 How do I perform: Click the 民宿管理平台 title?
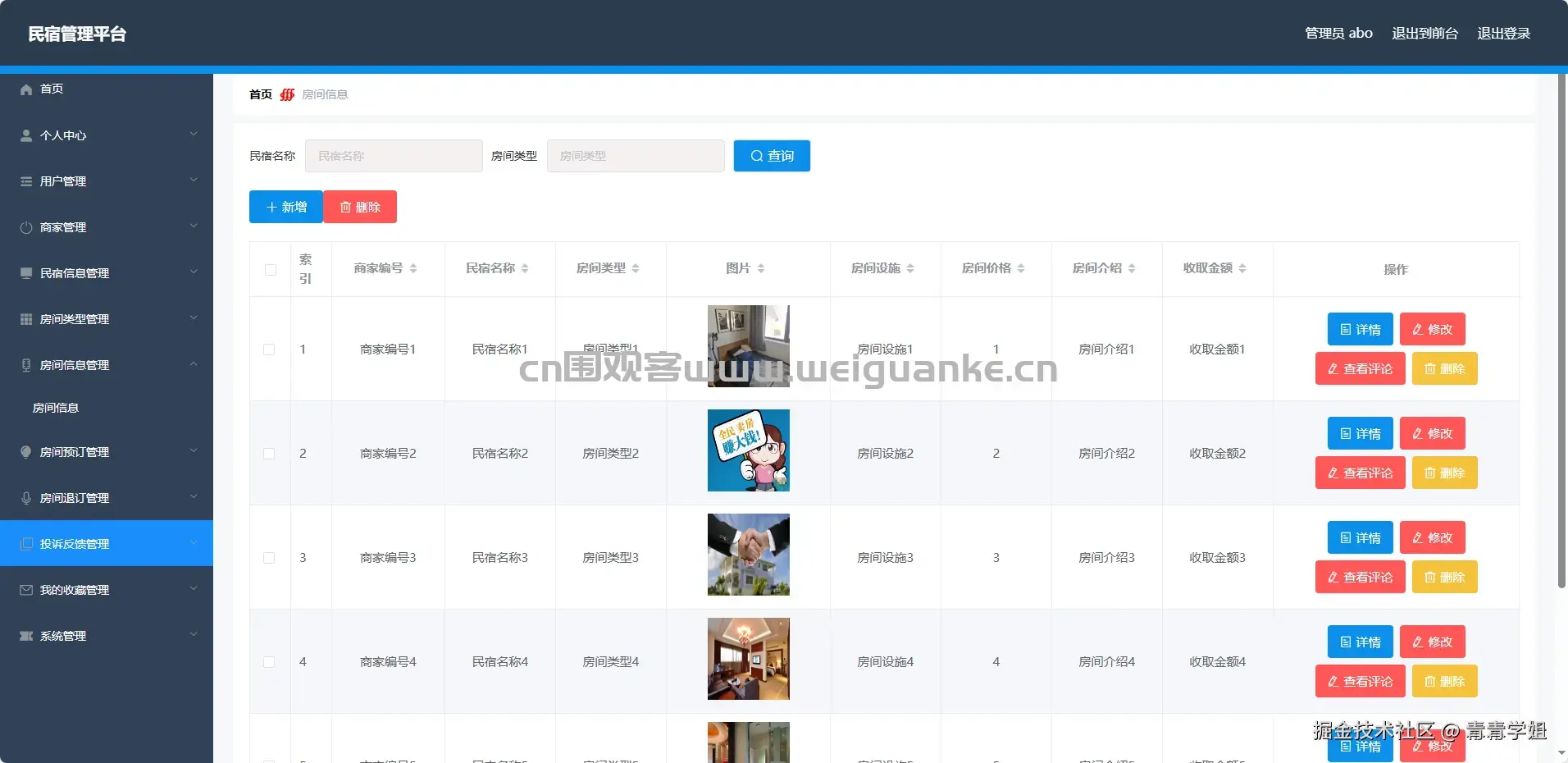click(77, 34)
